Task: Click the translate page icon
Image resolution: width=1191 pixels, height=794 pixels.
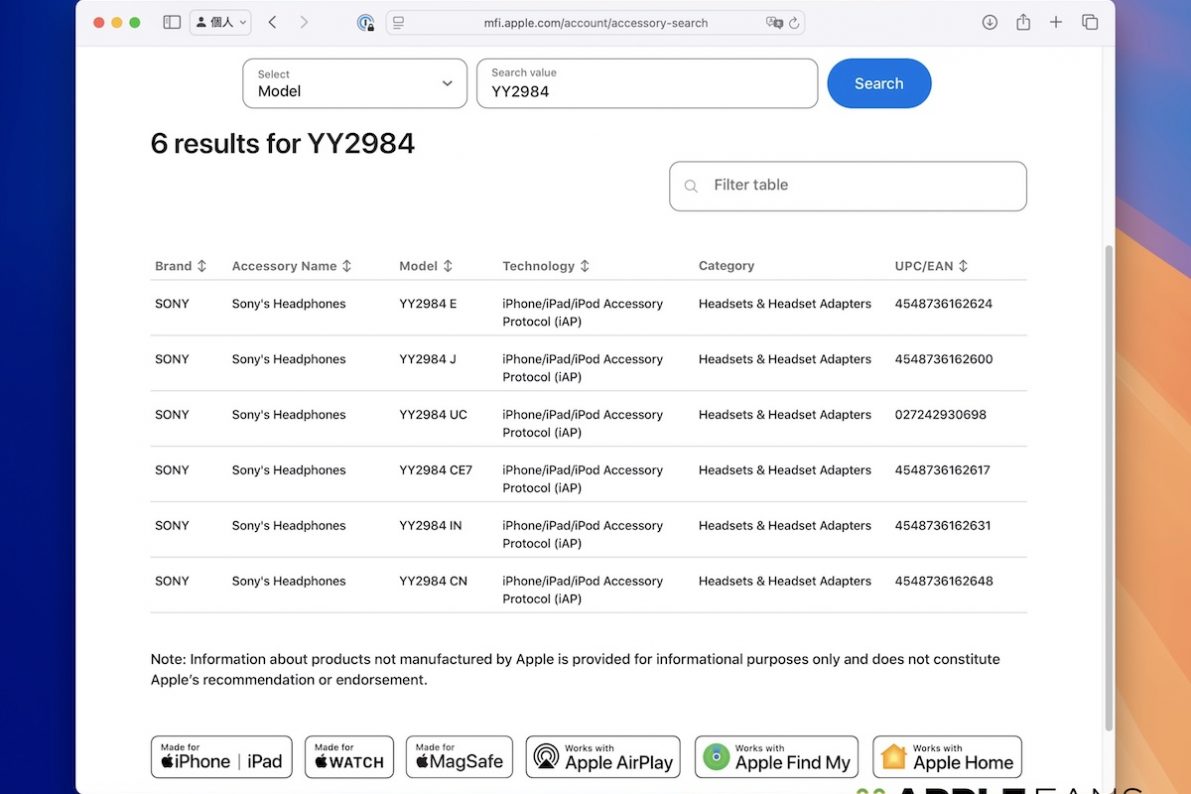Action: coord(773,23)
